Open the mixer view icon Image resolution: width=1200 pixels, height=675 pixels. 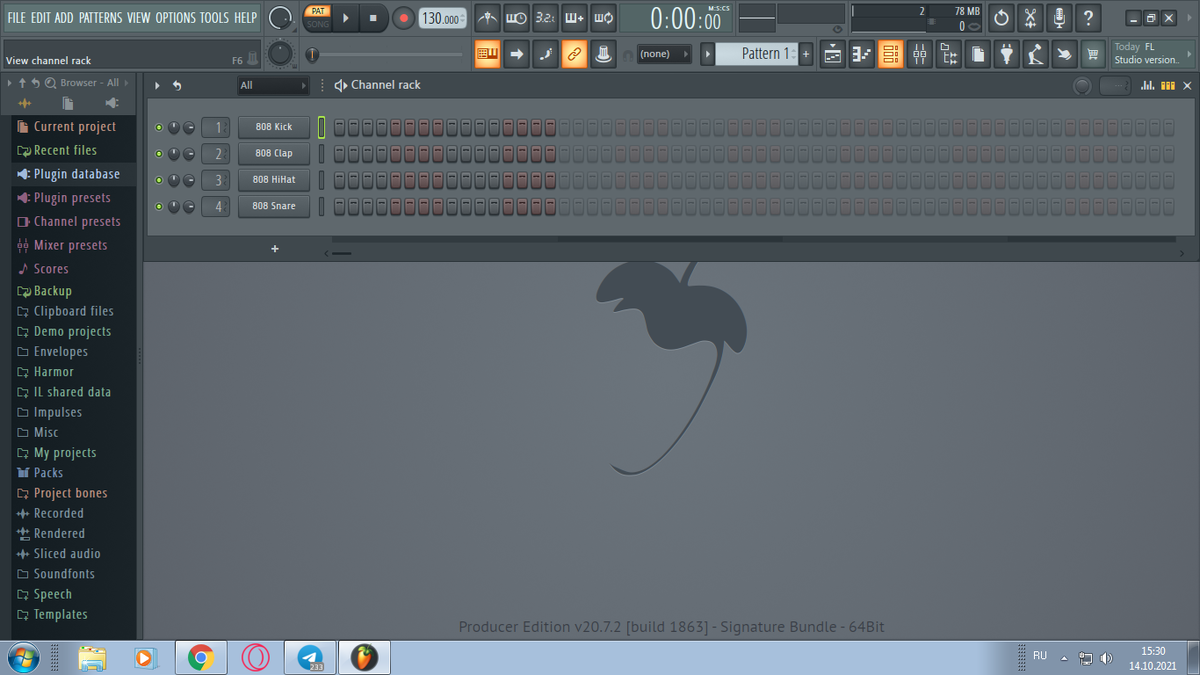[920, 54]
